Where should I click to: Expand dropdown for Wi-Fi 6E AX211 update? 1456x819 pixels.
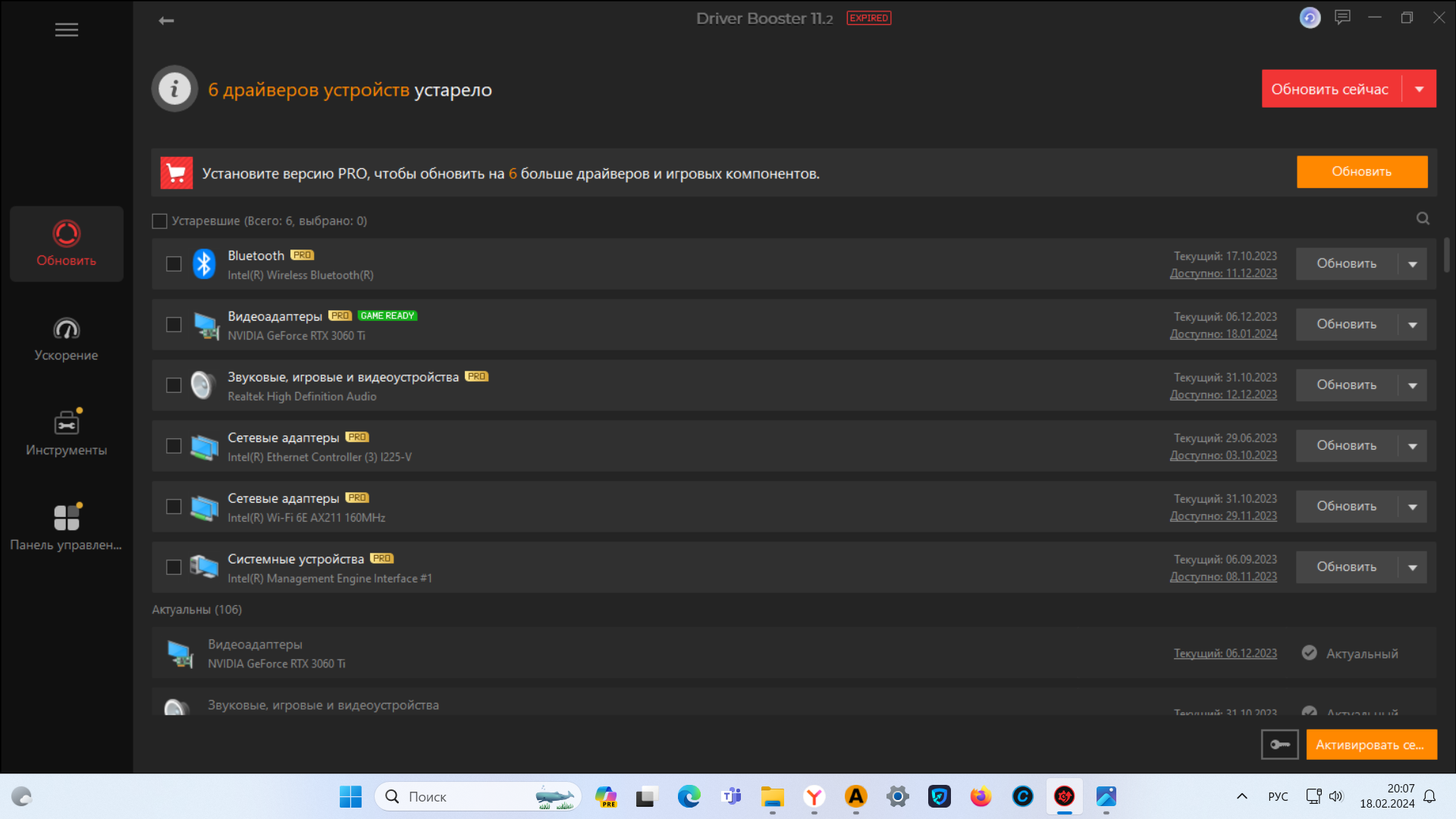tap(1412, 507)
